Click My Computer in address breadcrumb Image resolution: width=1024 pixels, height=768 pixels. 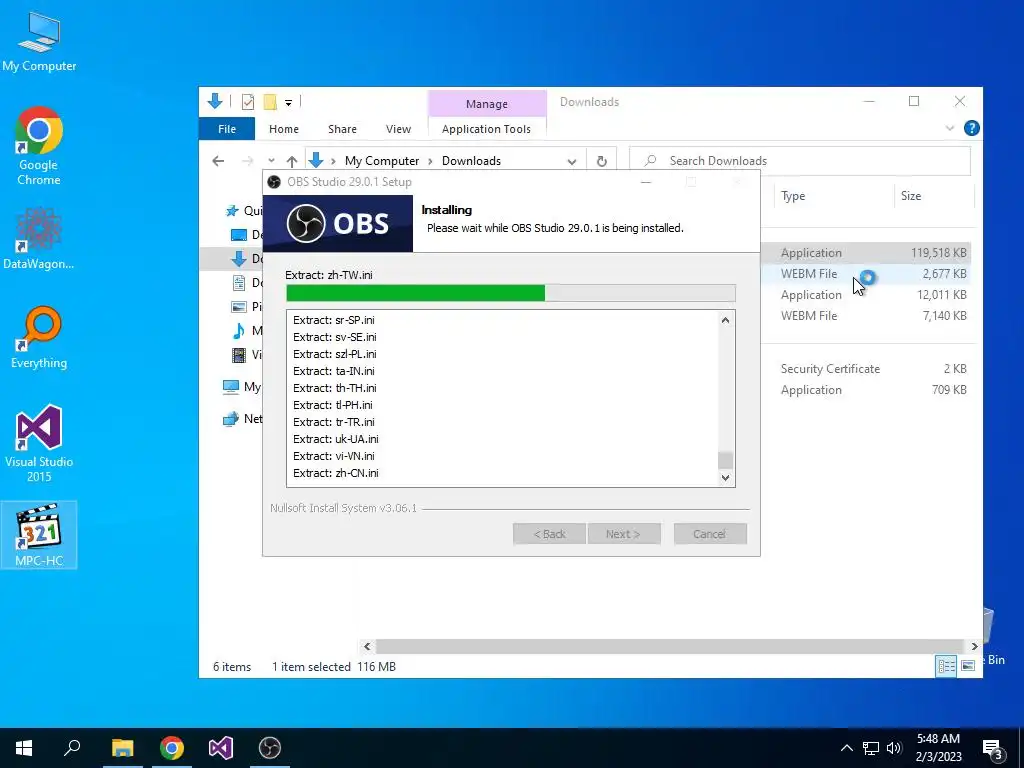tap(382, 161)
